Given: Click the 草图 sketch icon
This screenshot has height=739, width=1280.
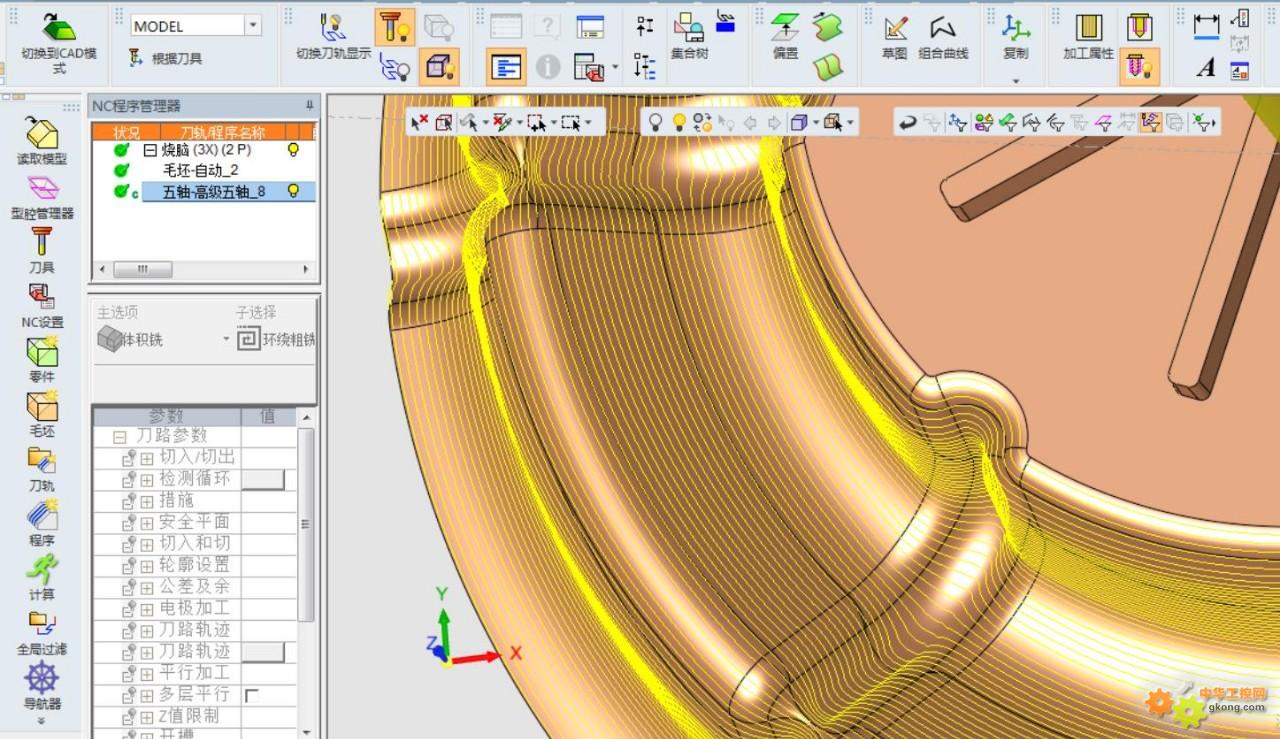Looking at the screenshot, I should (894, 29).
